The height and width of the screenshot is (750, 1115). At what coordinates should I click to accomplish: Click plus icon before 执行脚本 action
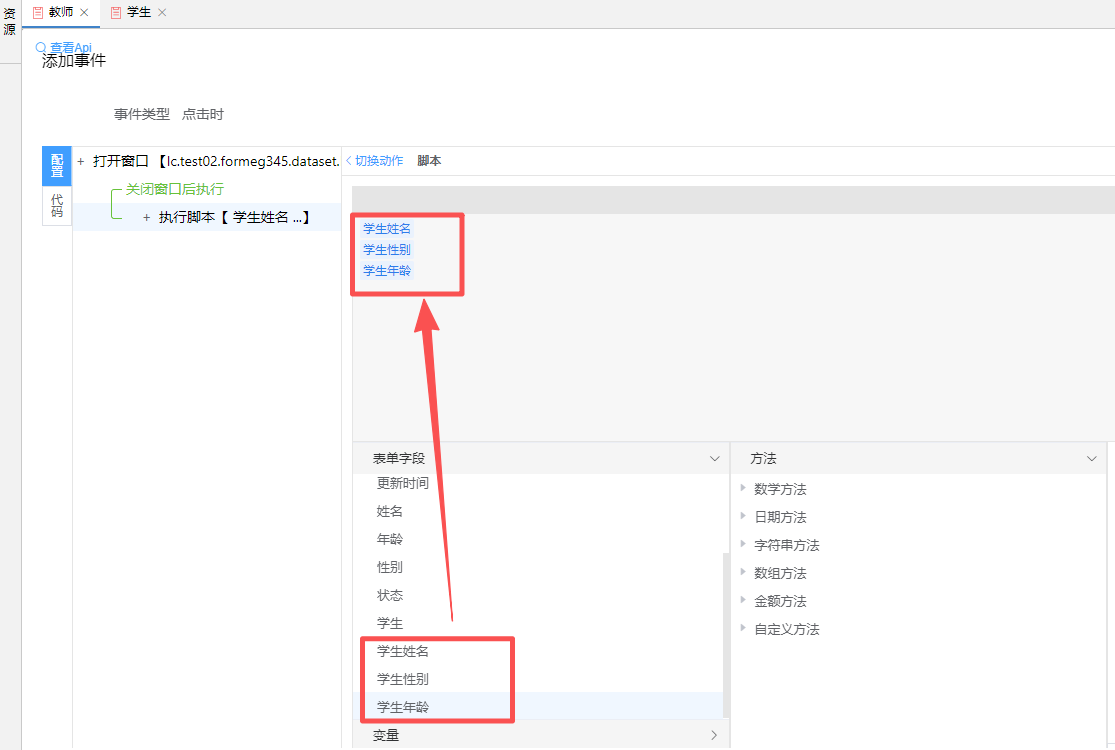146,217
